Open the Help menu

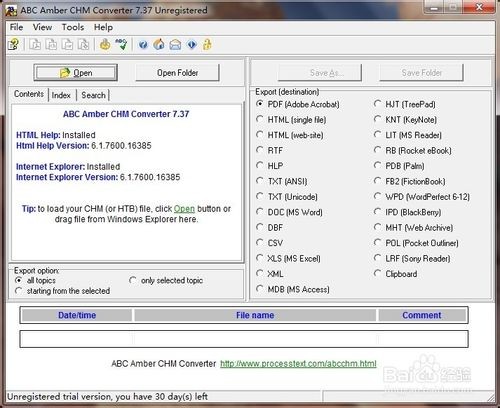103,27
